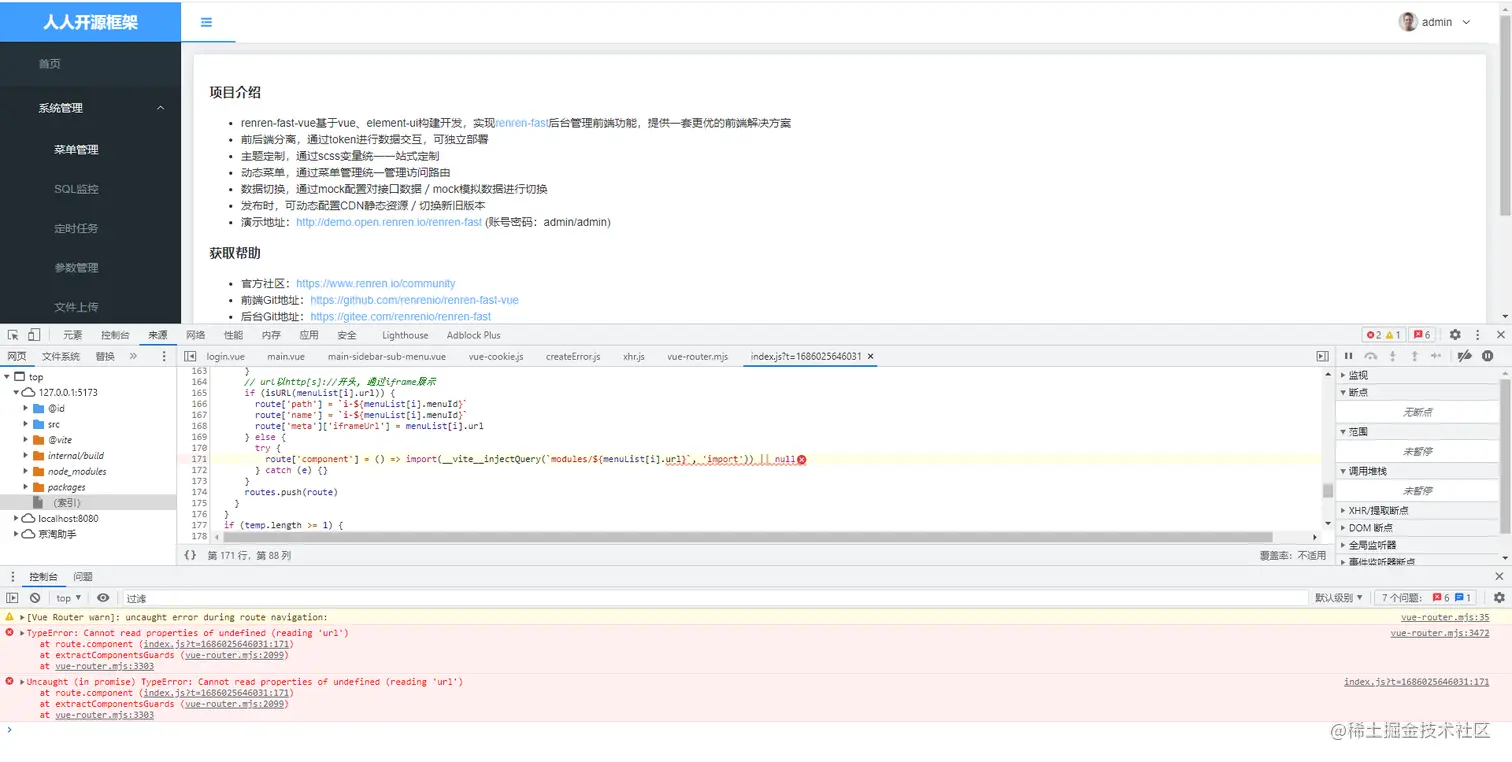The image size is (1512, 762).
Task: Toggle the device toolbar icon
Action: click(34, 335)
